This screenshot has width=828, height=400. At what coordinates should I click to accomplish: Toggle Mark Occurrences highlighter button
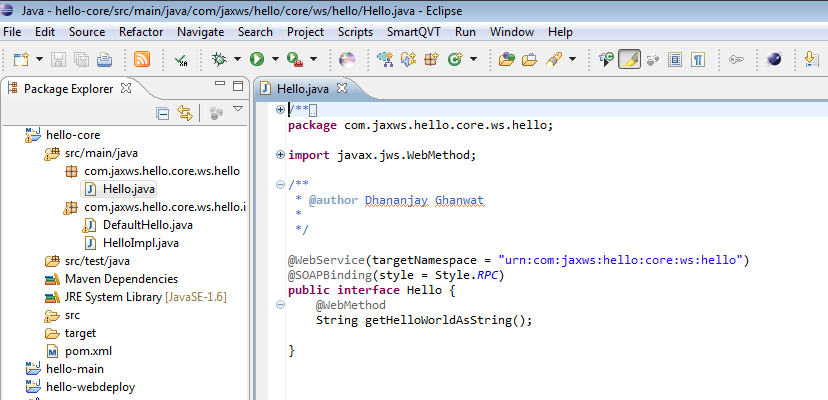coord(629,60)
